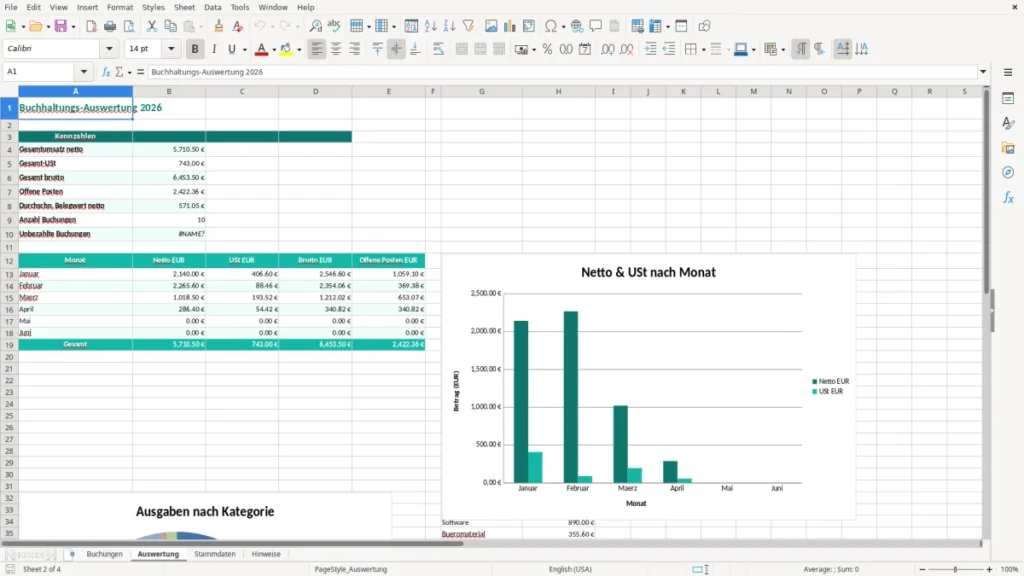The width and height of the screenshot is (1024, 576).
Task: Open the Format menu
Action: 120,7
